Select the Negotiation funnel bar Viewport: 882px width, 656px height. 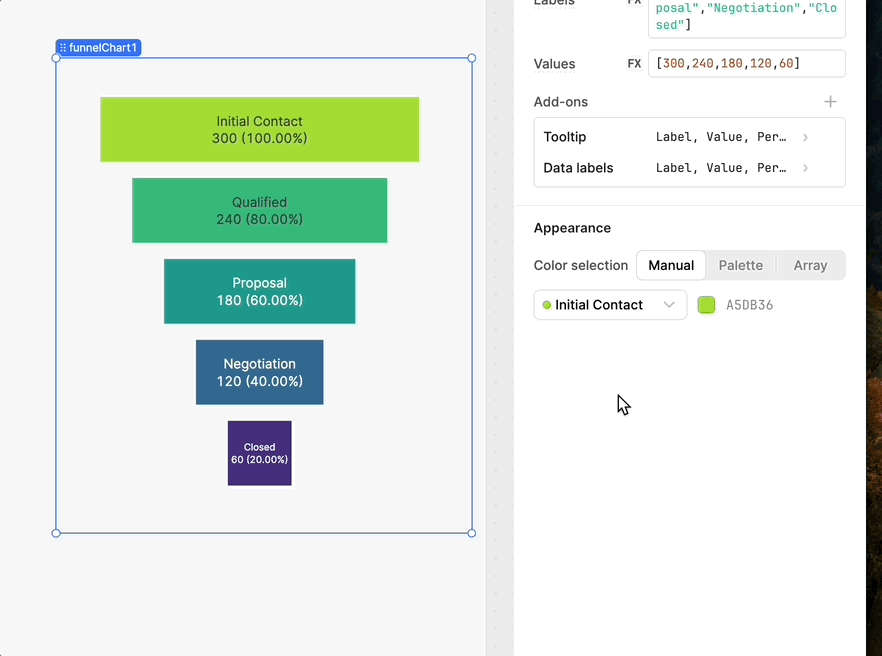[259, 372]
